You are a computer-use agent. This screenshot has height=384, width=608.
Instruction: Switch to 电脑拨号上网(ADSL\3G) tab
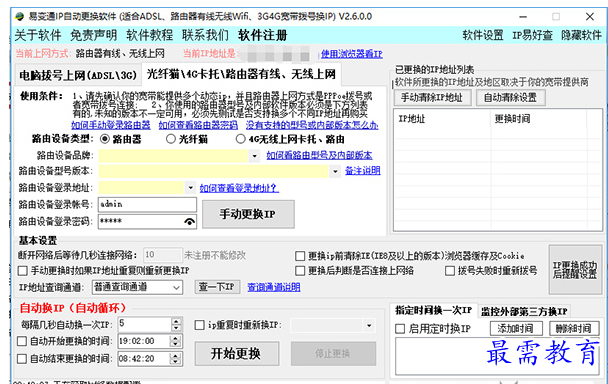[78, 75]
